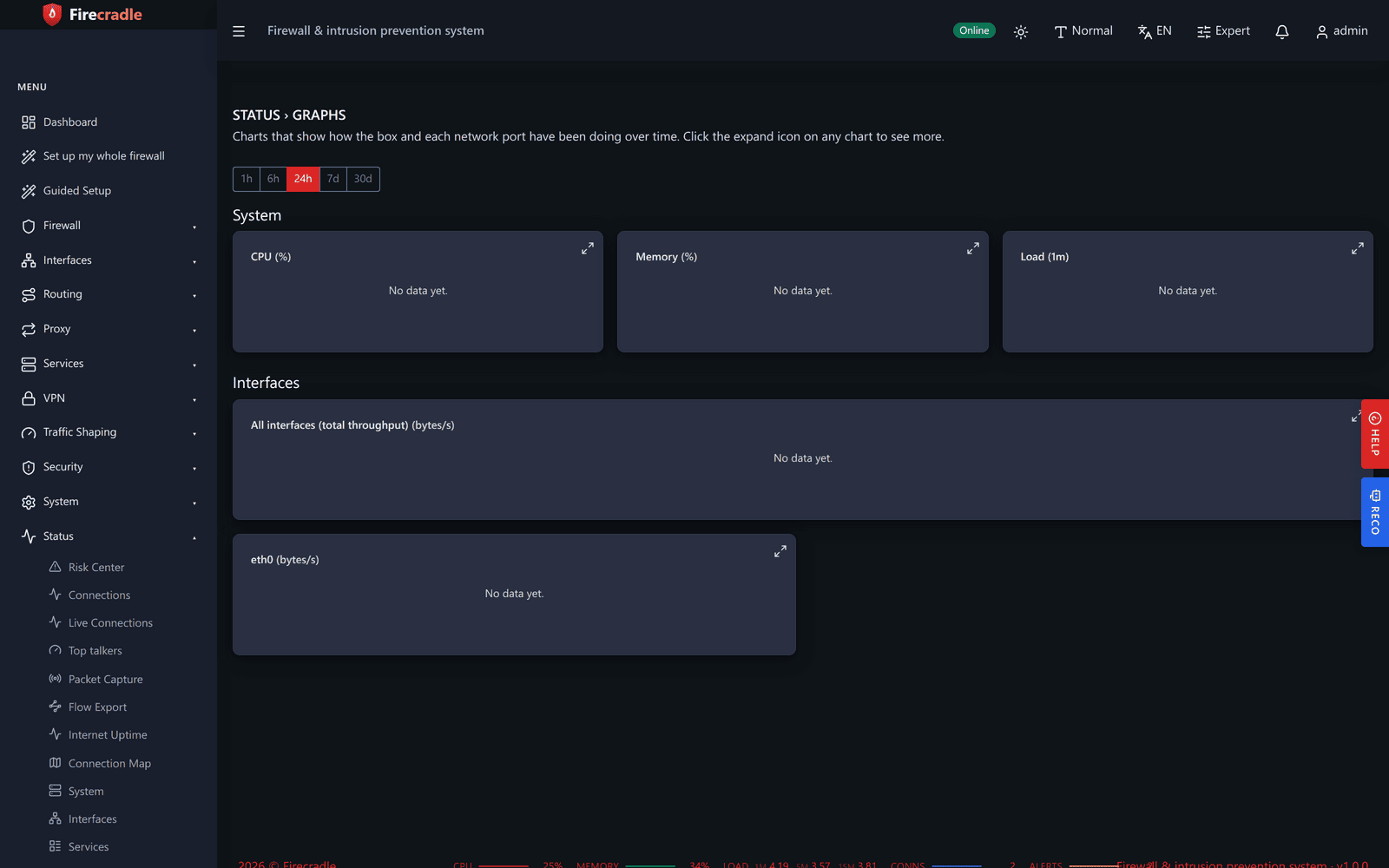Open Dashboard from the menu

point(109,122)
